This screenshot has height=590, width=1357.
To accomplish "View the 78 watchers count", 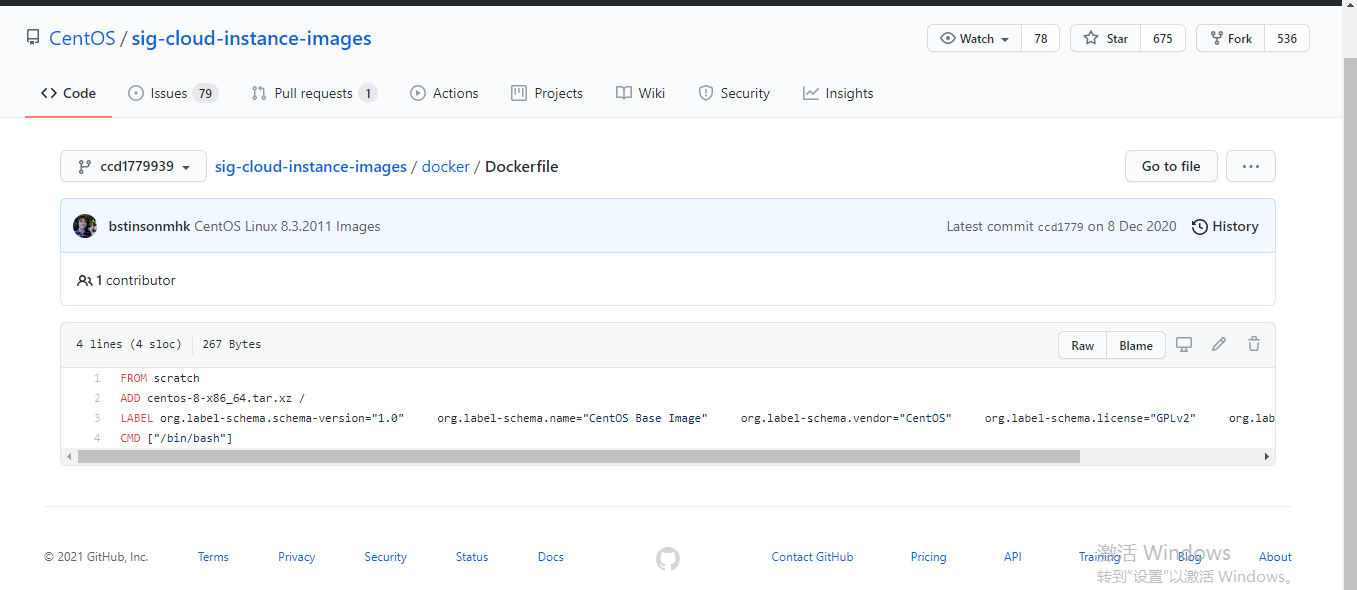I will coord(1040,38).
